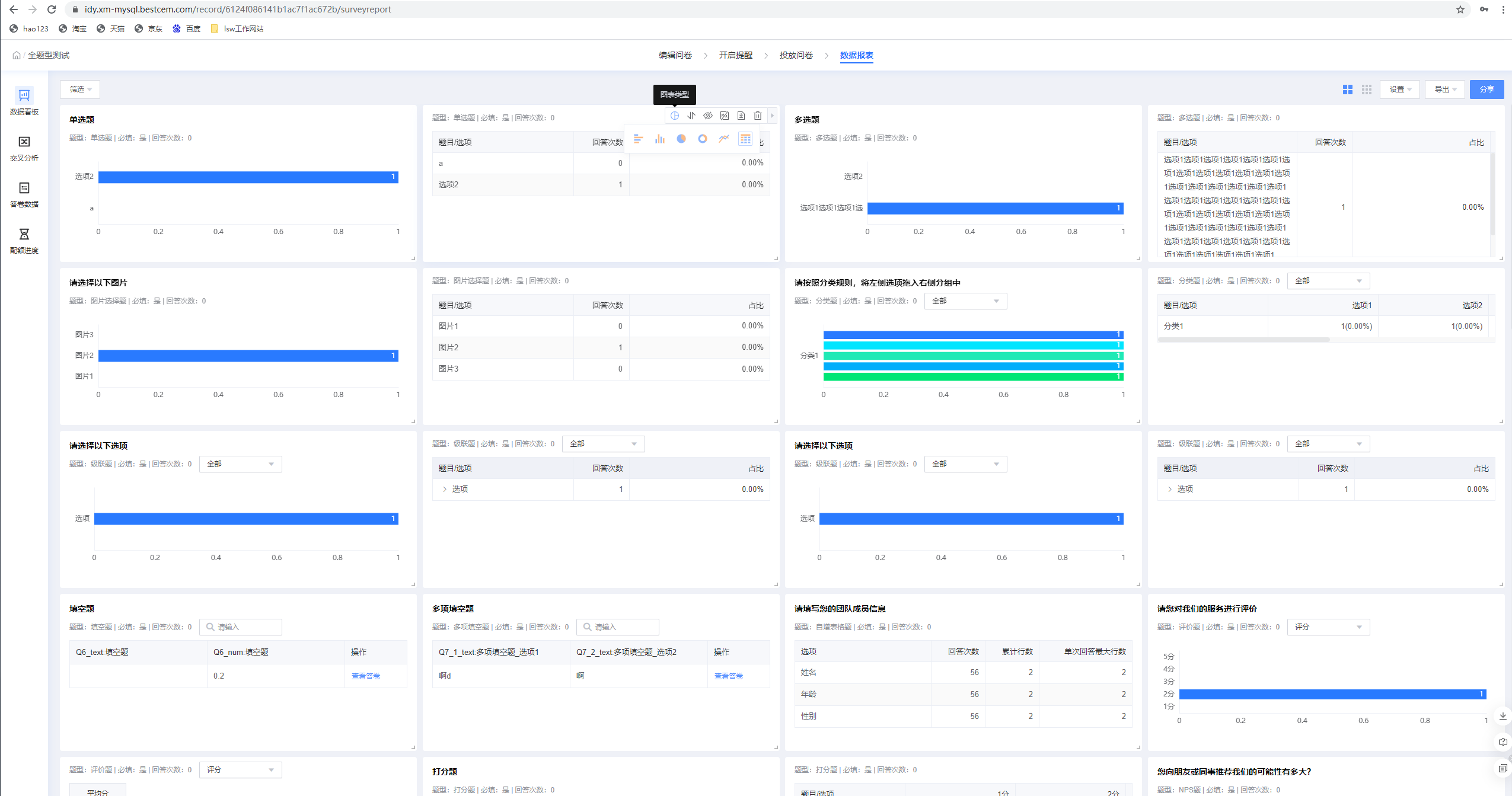Go to 投放问卷 step
Image resolution: width=1512 pixels, height=796 pixels.
(796, 55)
